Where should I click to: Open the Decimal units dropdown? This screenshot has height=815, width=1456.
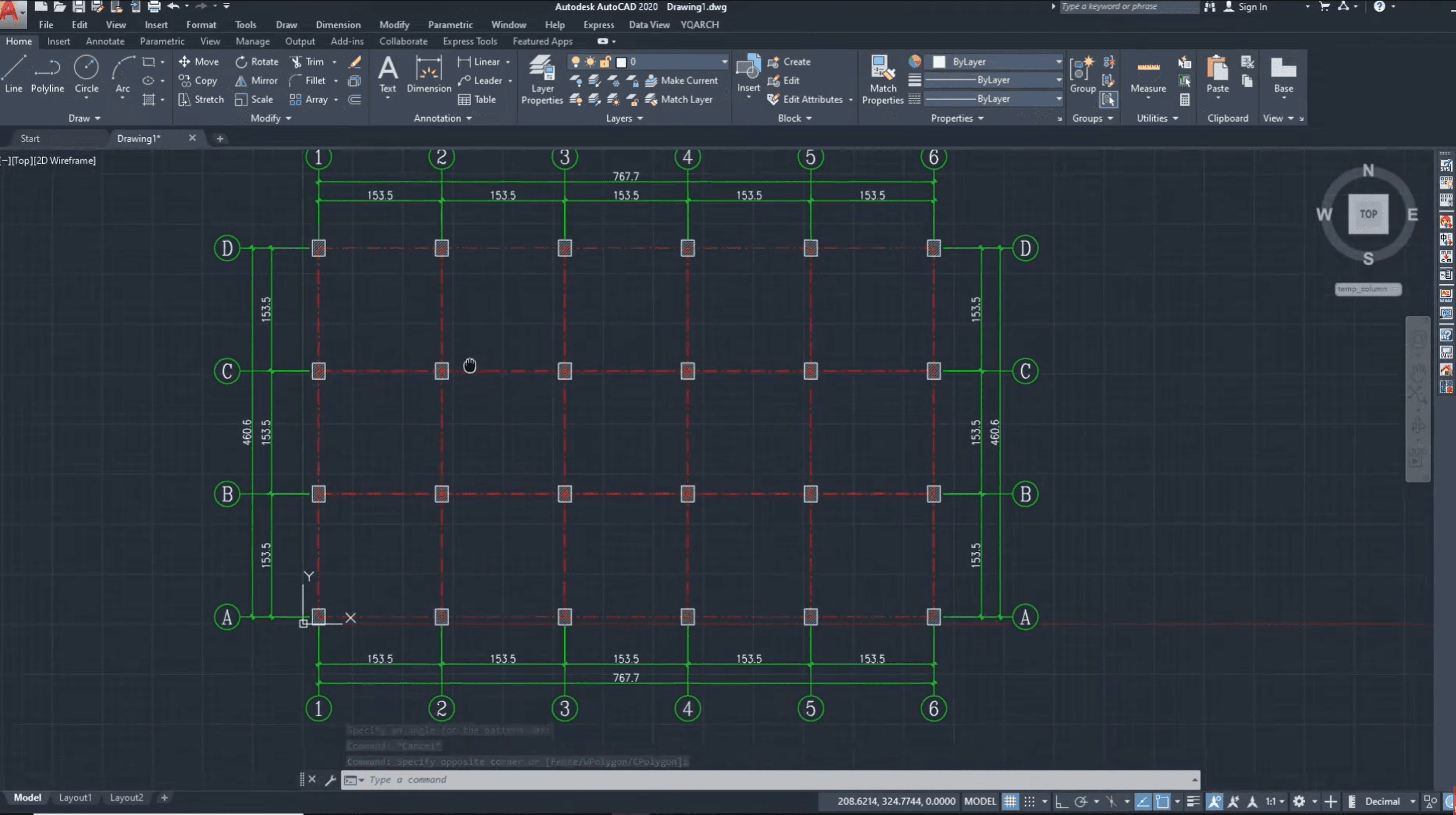[x=1412, y=802]
